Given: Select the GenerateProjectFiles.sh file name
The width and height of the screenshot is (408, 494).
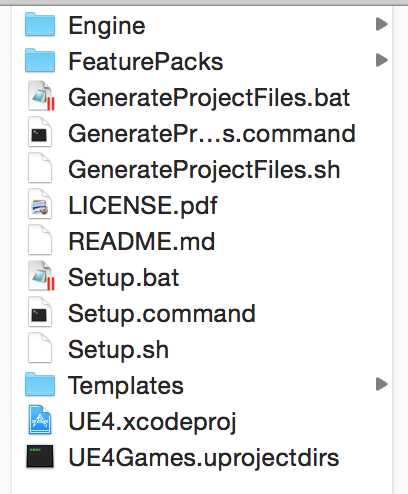Looking at the screenshot, I should [x=204, y=170].
